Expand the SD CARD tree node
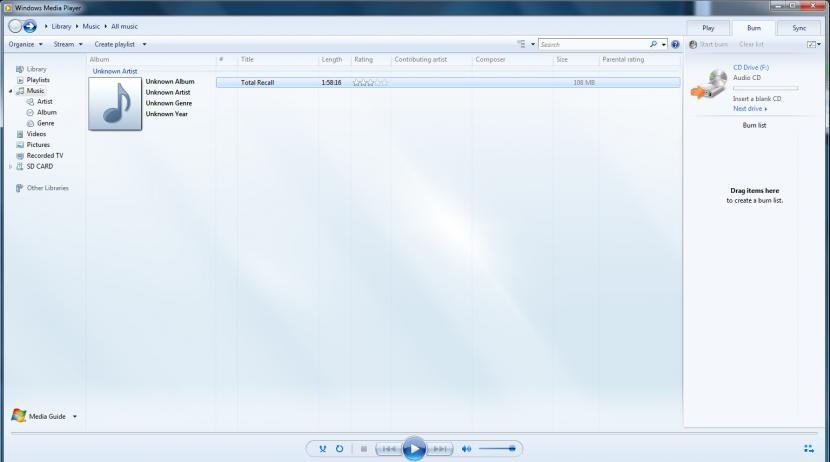Viewport: 830px width, 462px height. 11,167
